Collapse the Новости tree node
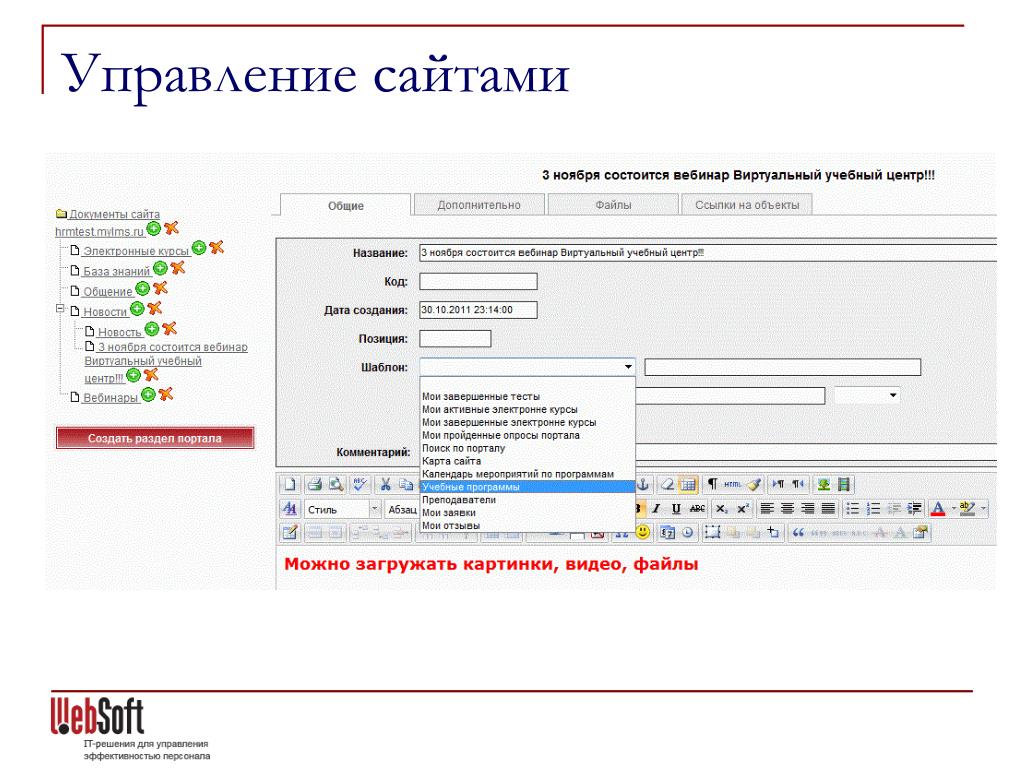Screen dimensions: 1024x768 60,309
